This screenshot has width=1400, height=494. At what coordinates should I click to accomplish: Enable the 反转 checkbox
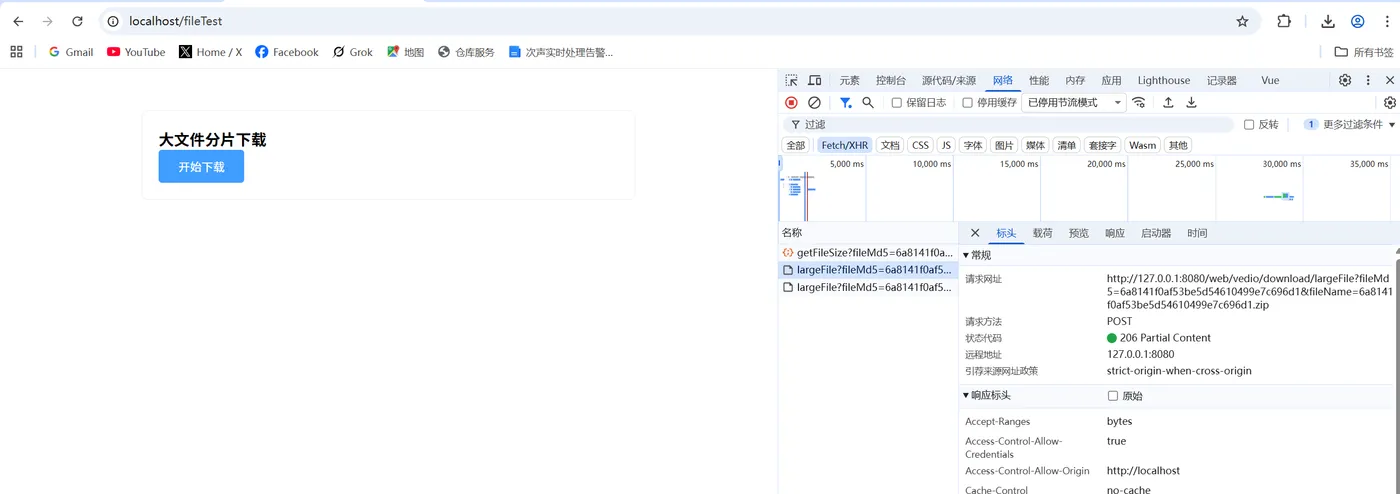(x=1249, y=124)
